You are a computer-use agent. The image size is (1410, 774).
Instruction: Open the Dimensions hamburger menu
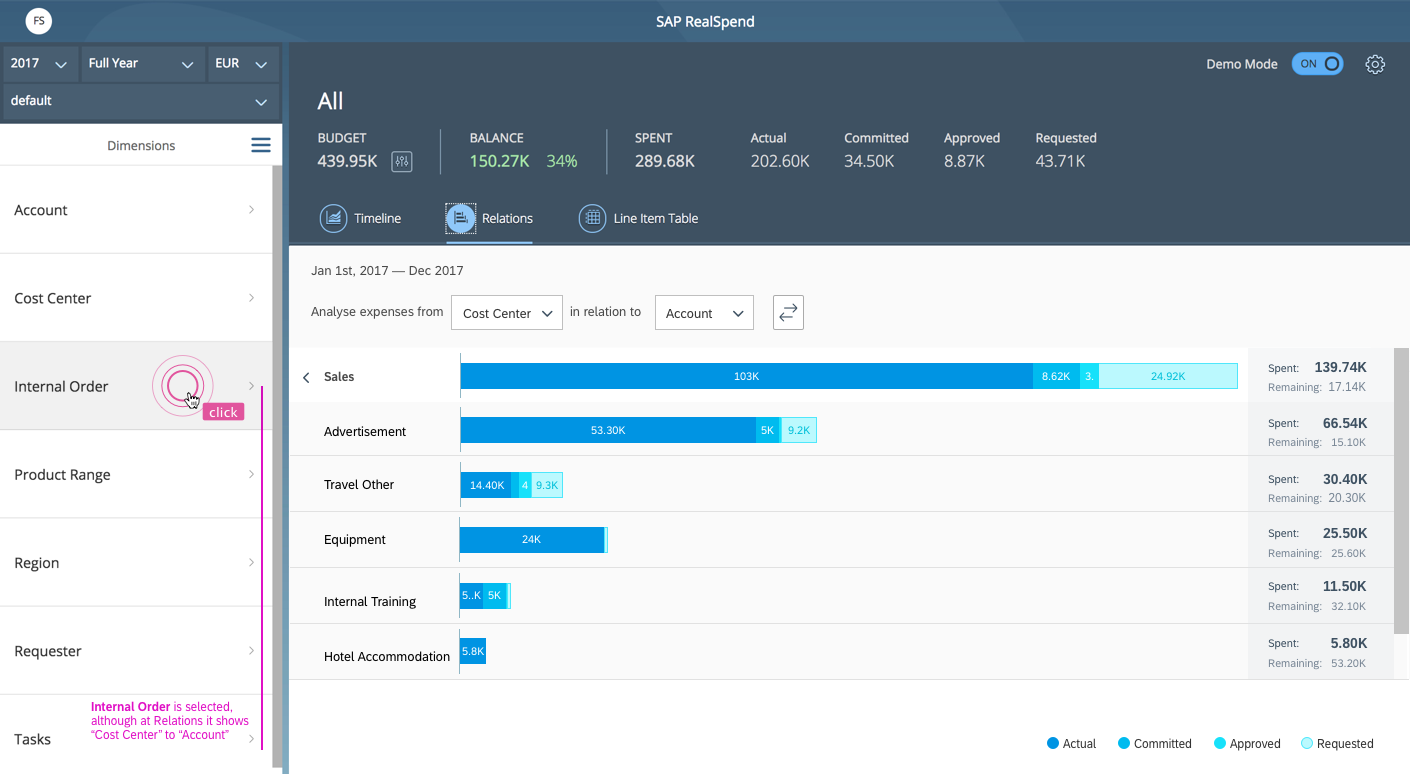(x=261, y=145)
